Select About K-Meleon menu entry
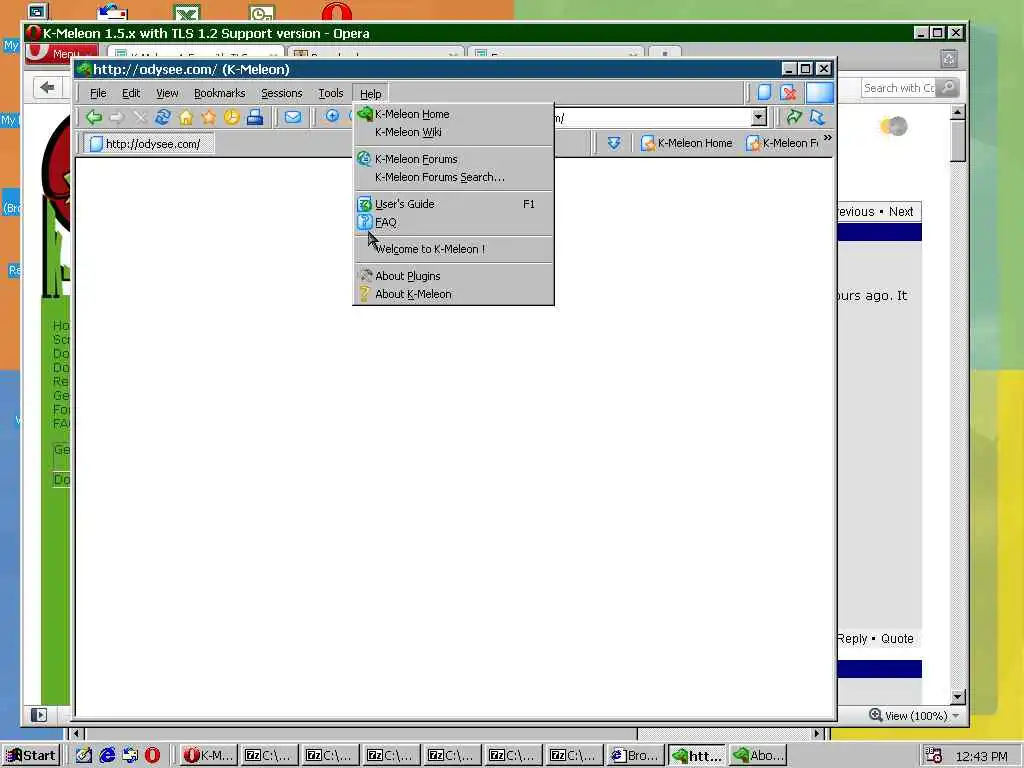Image resolution: width=1024 pixels, height=768 pixels. [x=454, y=294]
